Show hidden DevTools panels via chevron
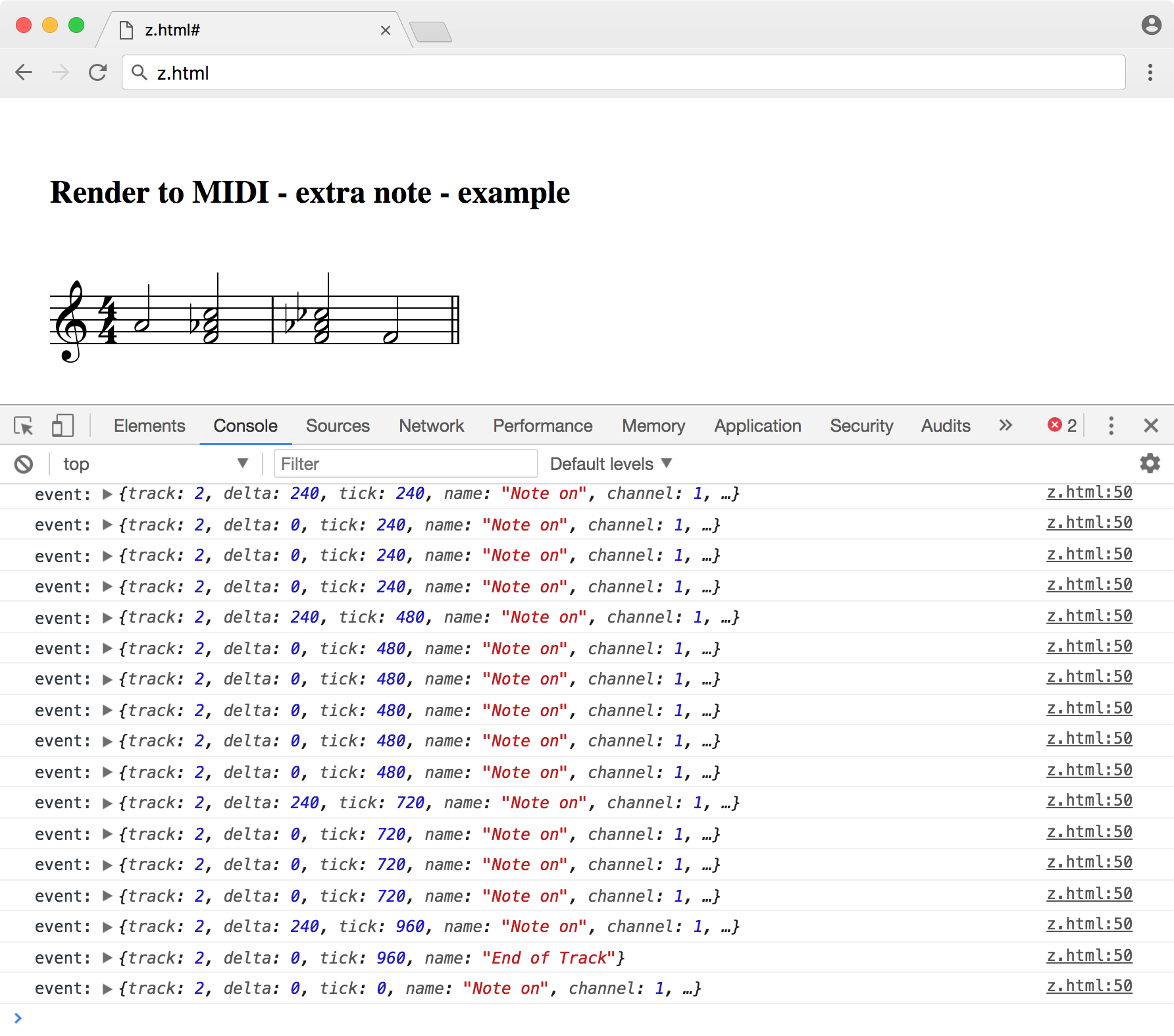This screenshot has width=1174, height=1036. click(1005, 426)
